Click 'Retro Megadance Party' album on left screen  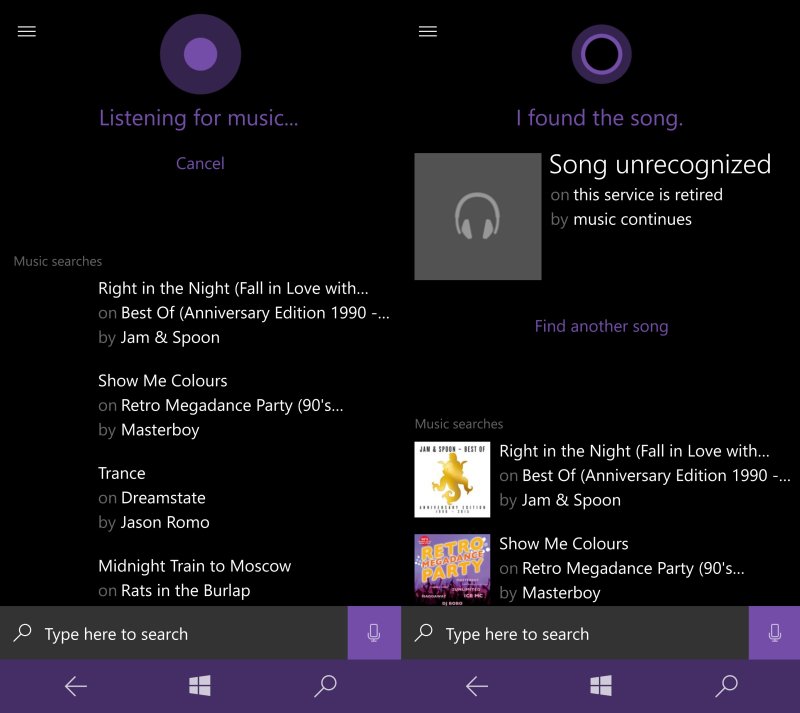[x=232, y=406]
